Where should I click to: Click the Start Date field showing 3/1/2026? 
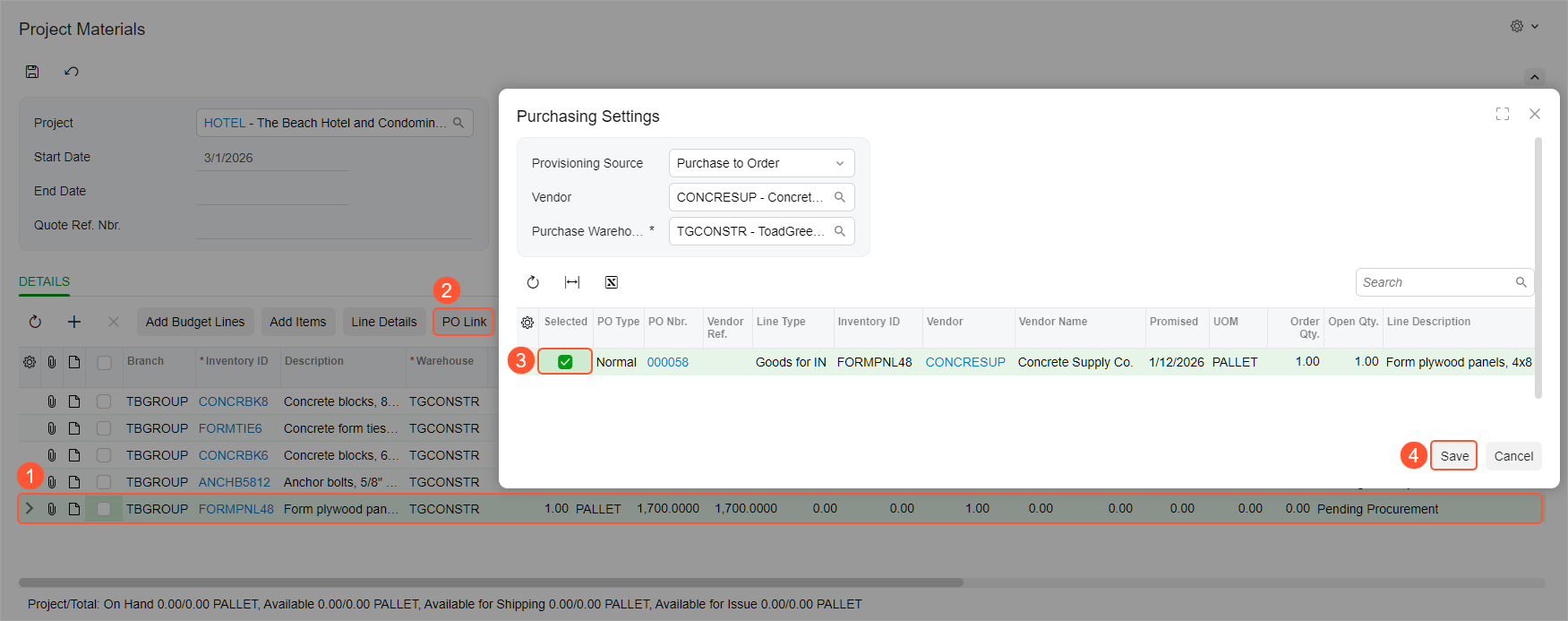point(272,158)
